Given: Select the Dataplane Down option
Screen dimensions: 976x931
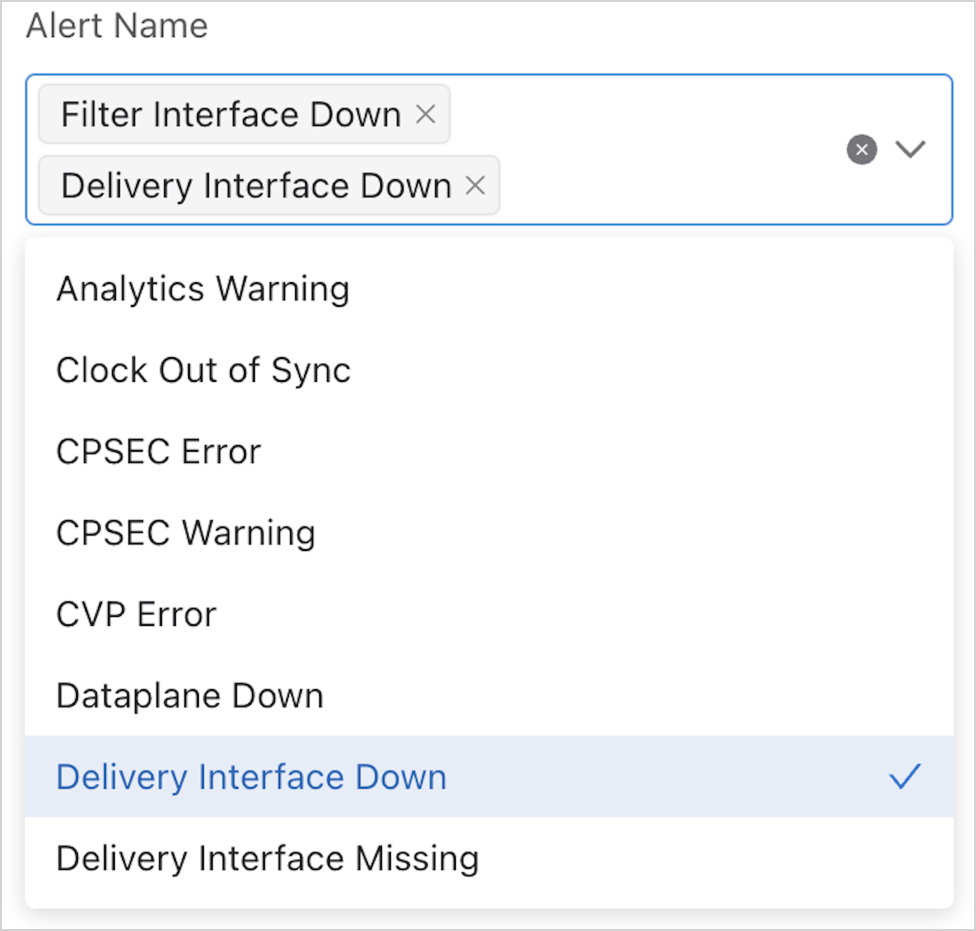Looking at the screenshot, I should [190, 696].
